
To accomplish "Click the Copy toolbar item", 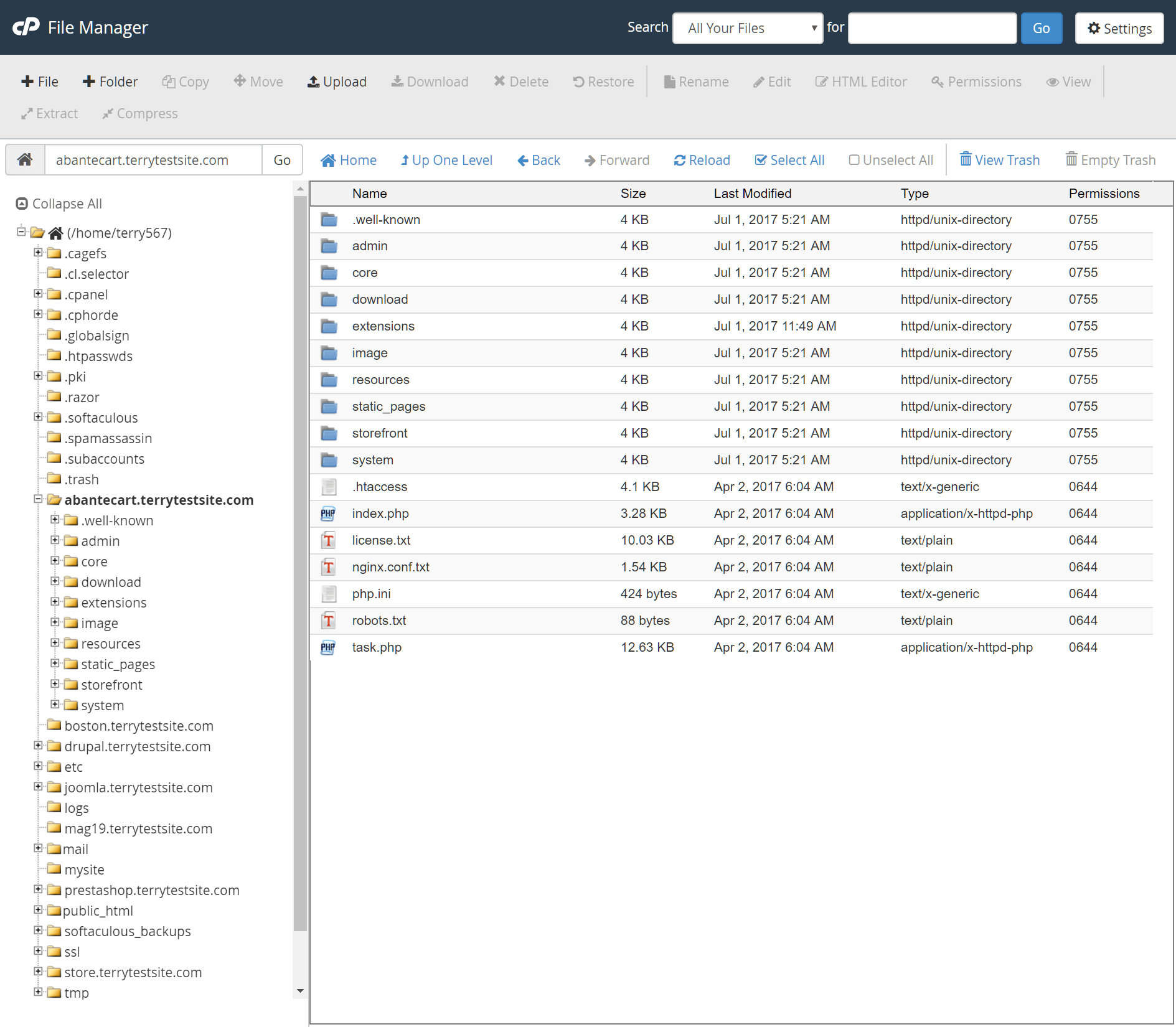I will [186, 82].
